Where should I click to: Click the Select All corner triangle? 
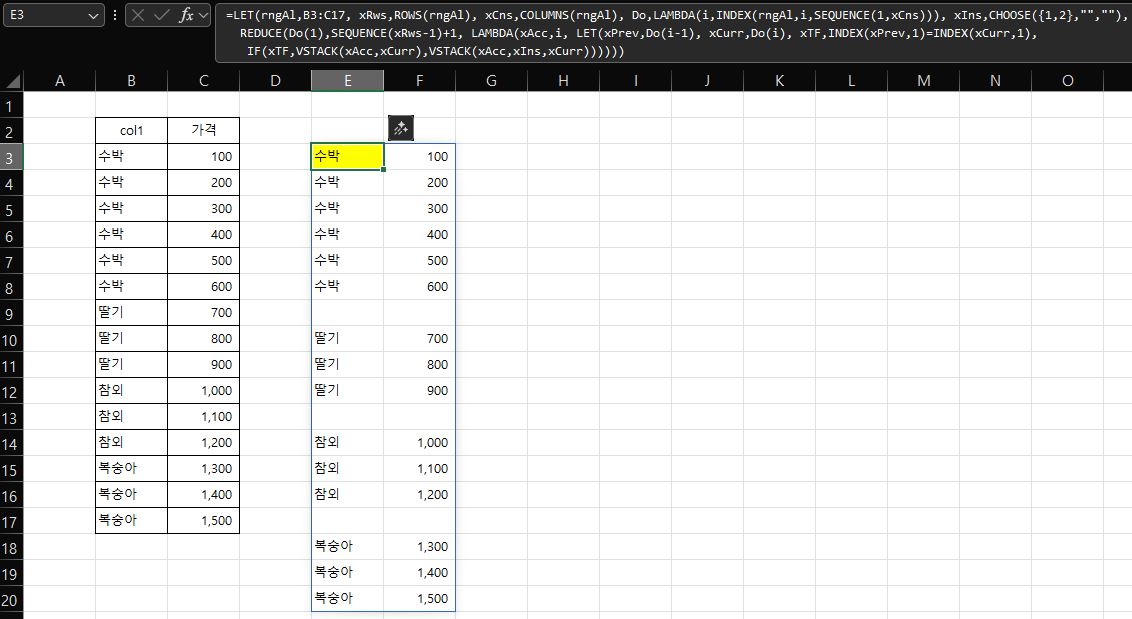point(12,81)
